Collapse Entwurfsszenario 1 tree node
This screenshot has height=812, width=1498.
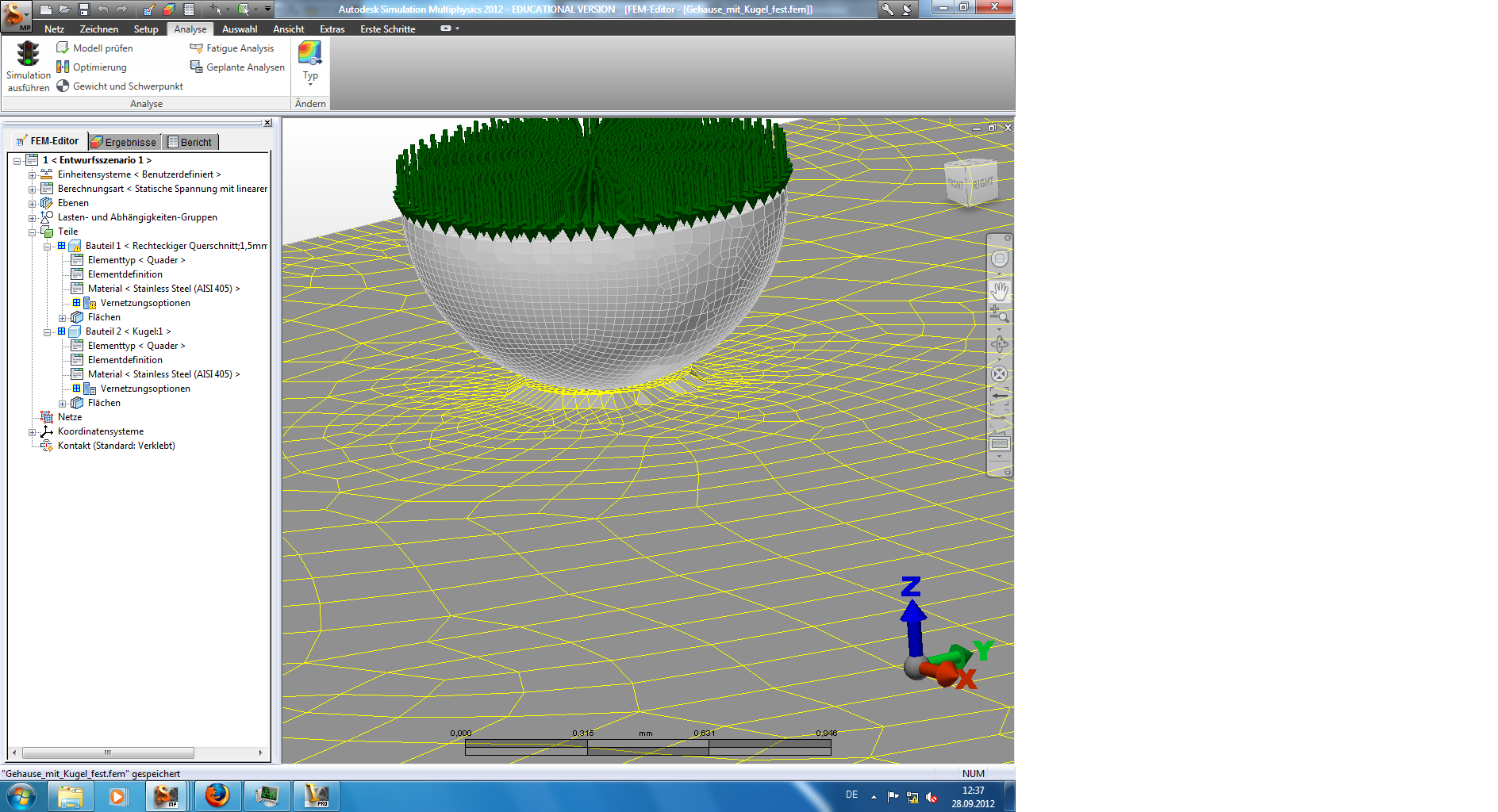coord(17,161)
